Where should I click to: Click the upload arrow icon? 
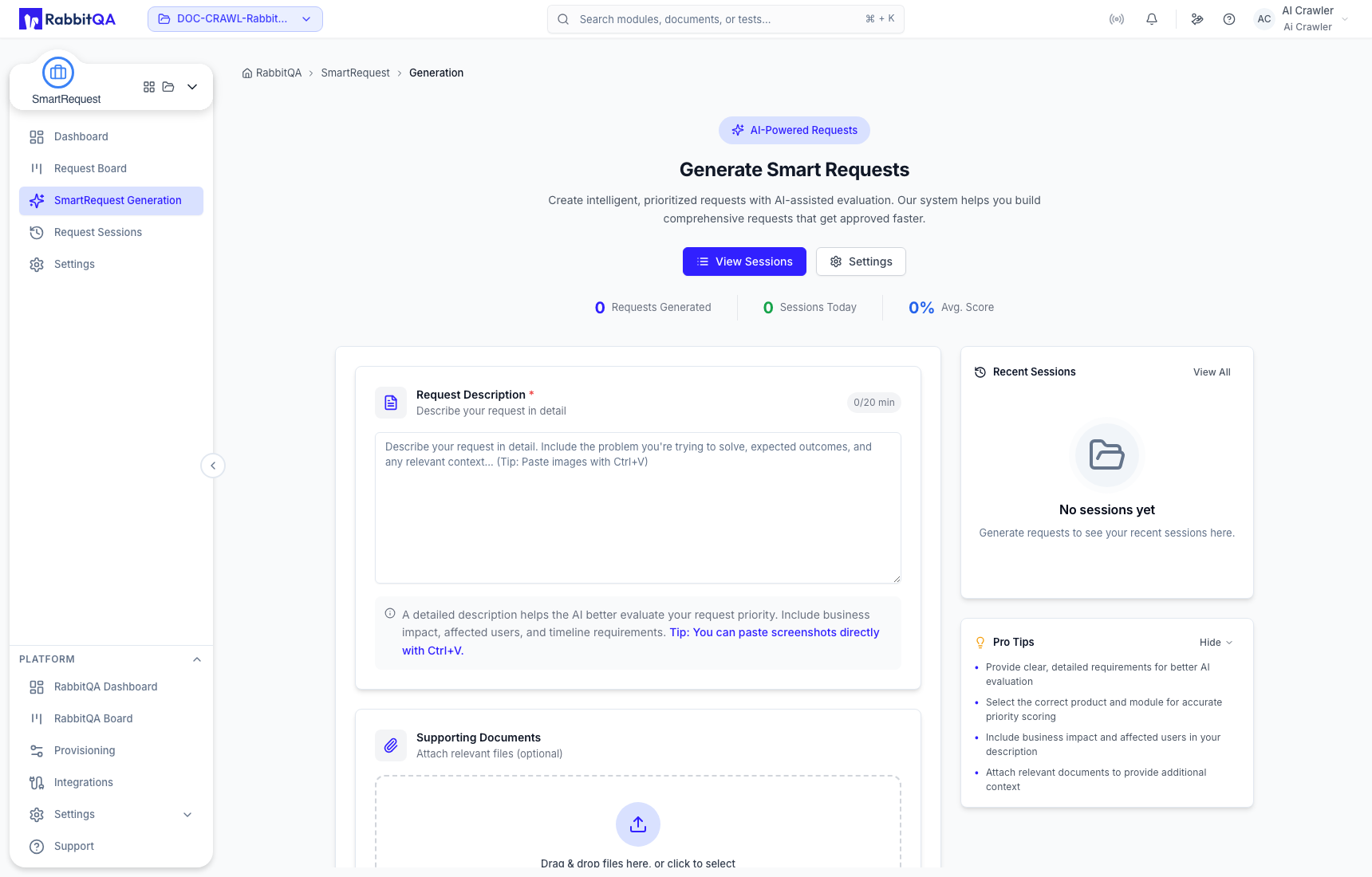pyautogui.click(x=638, y=824)
